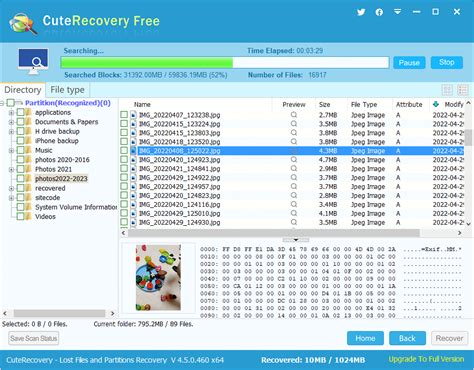Expand the recovered folder node
The image size is (474, 370).
[11, 188]
